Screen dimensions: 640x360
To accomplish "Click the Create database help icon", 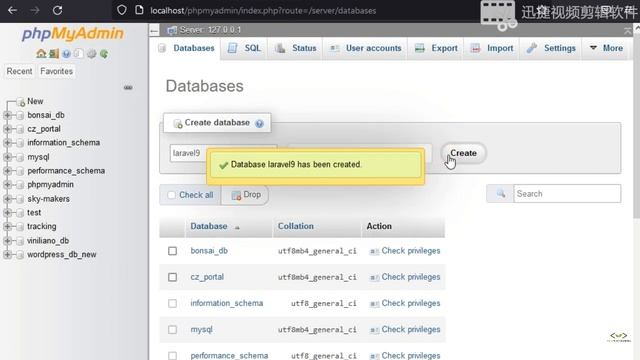I will [259, 123].
